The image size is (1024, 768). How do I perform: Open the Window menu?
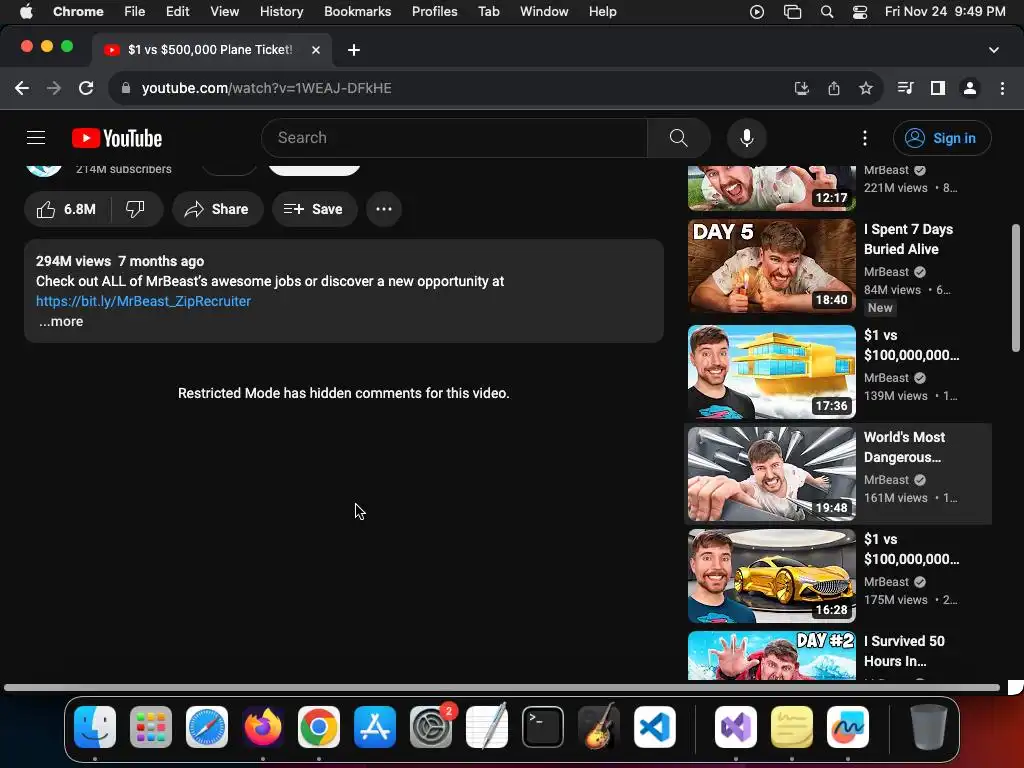[x=544, y=12]
